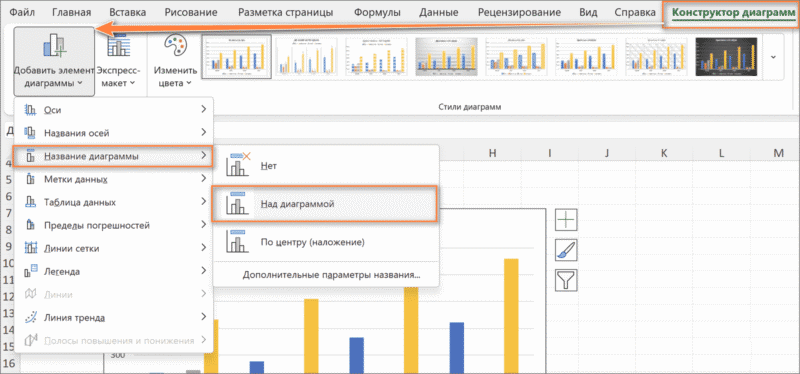Select the fifth chart style thumbnail
The width and height of the screenshot is (800, 374).
pos(517,57)
